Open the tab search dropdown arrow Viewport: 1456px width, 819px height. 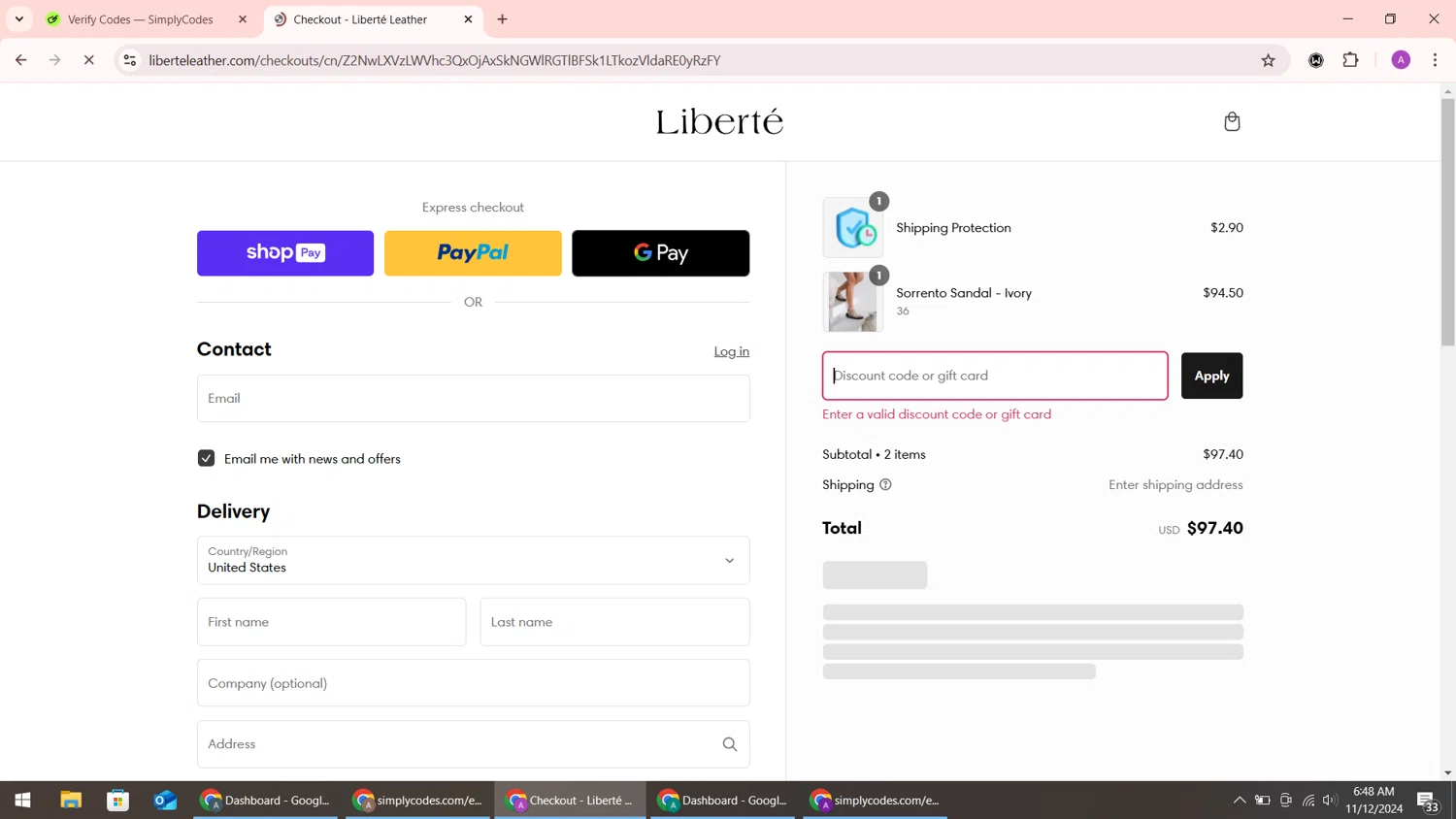[x=18, y=19]
